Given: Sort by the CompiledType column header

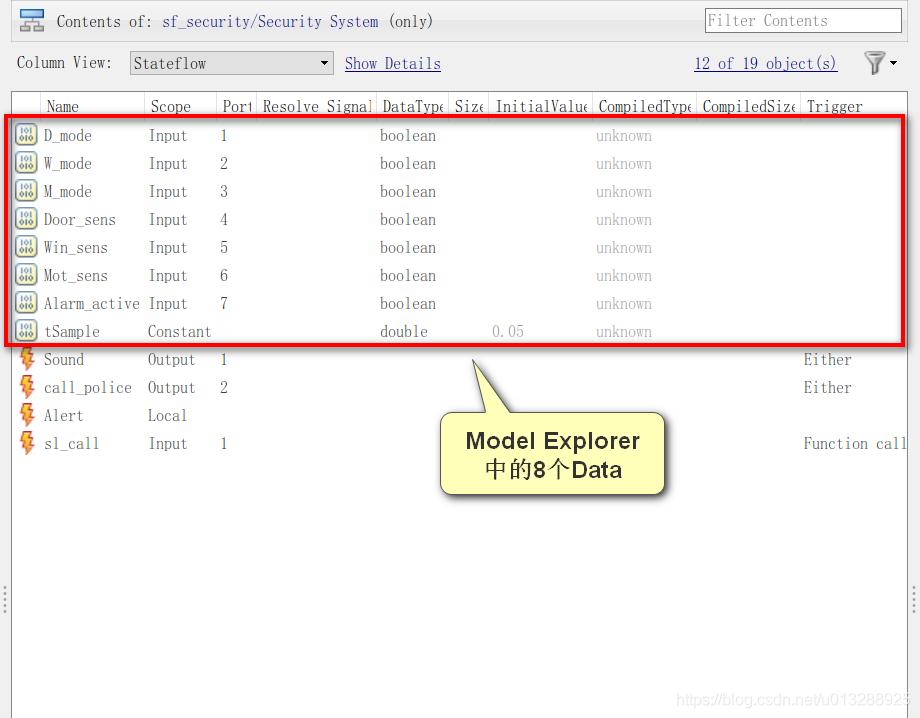Looking at the screenshot, I should point(644,106).
